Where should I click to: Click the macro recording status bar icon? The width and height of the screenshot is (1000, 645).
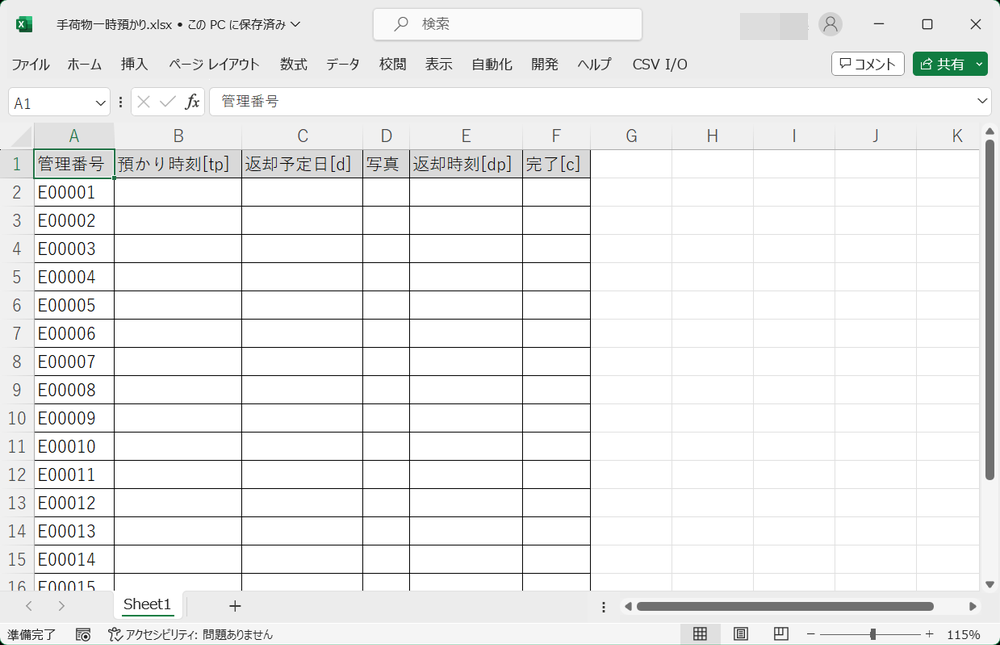[x=83, y=634]
